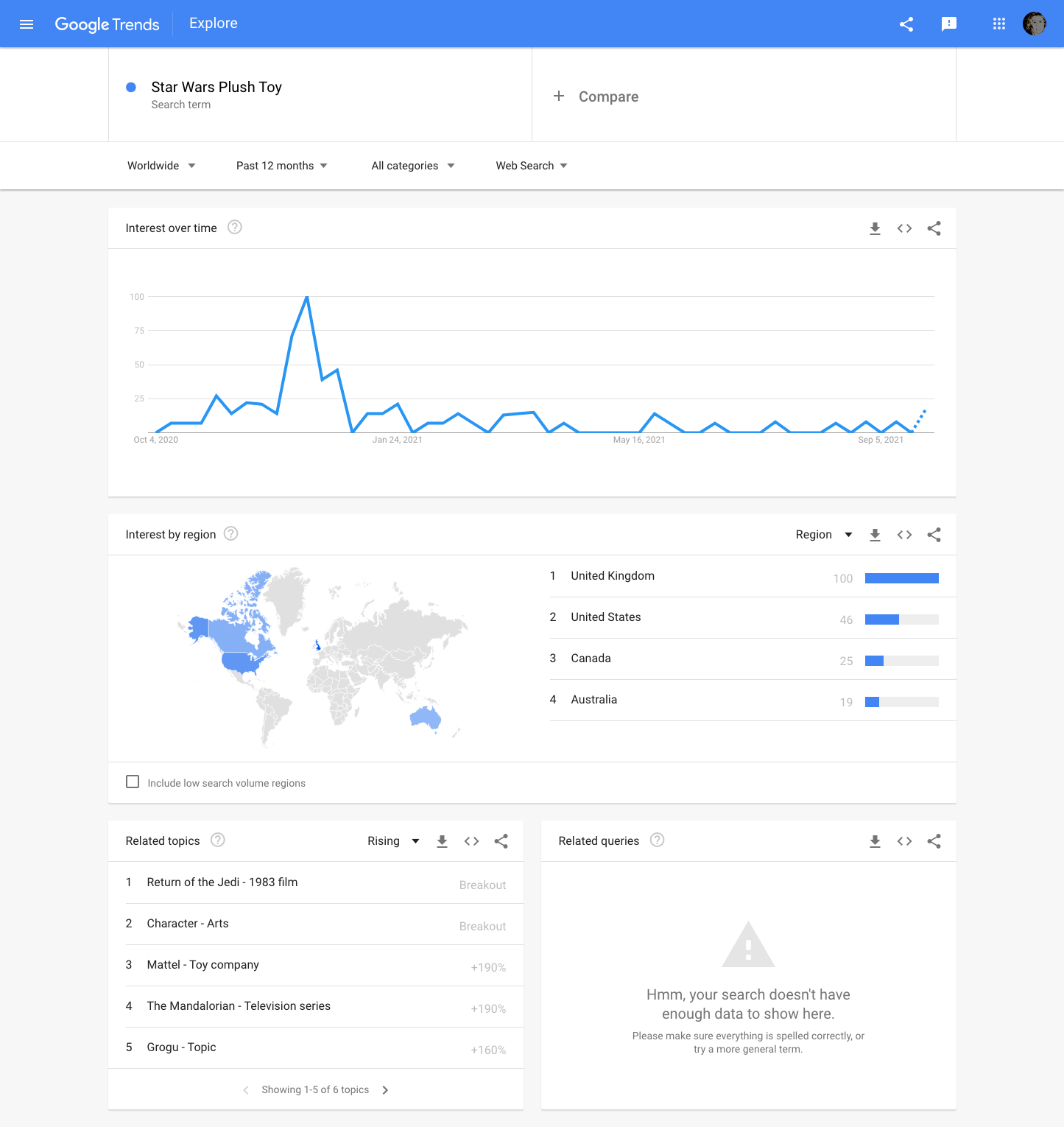Download Interest by region data
The height and width of the screenshot is (1127, 1064).
[875, 535]
